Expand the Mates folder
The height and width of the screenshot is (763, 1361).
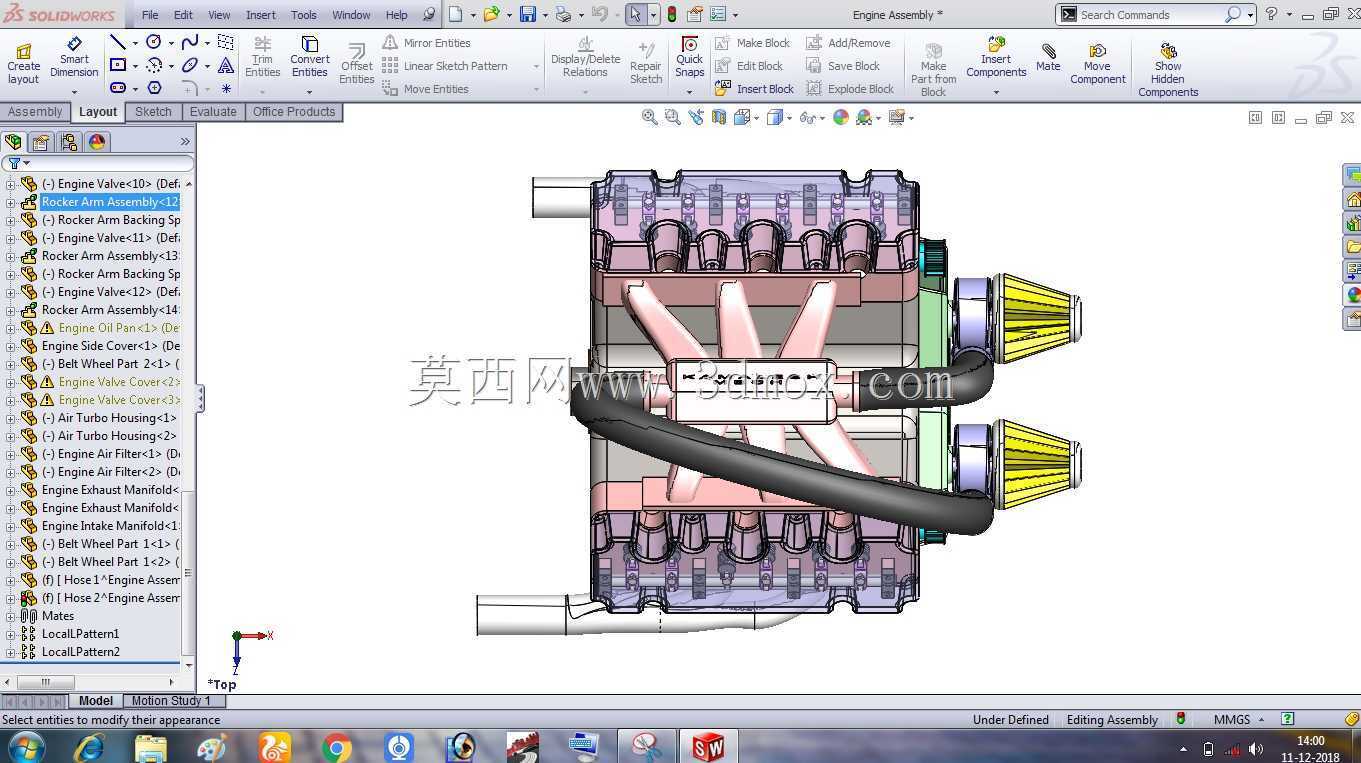pos(10,616)
